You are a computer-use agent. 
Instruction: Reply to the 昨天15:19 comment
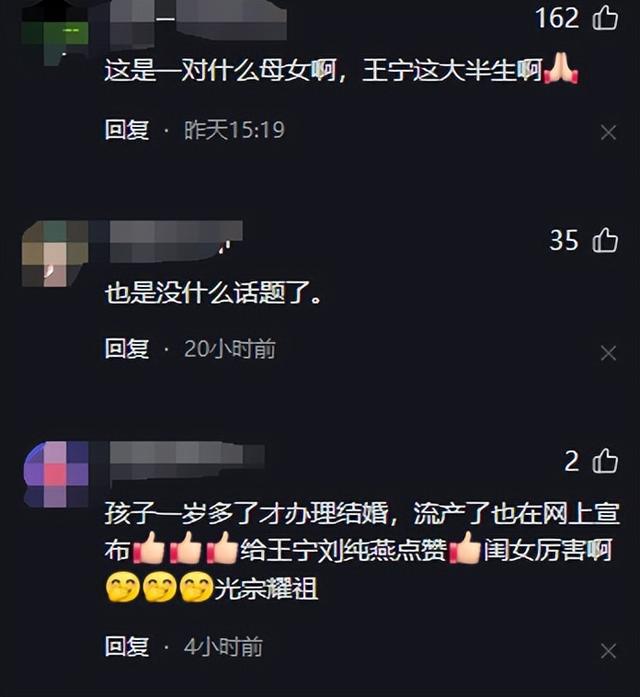127,130
